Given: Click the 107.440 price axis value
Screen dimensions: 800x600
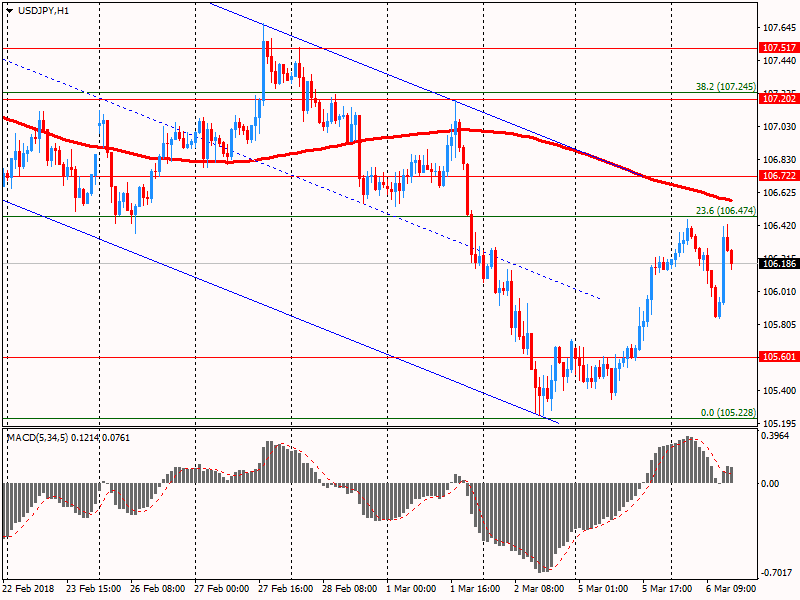Looking at the screenshot, I should pyautogui.click(x=779, y=61).
